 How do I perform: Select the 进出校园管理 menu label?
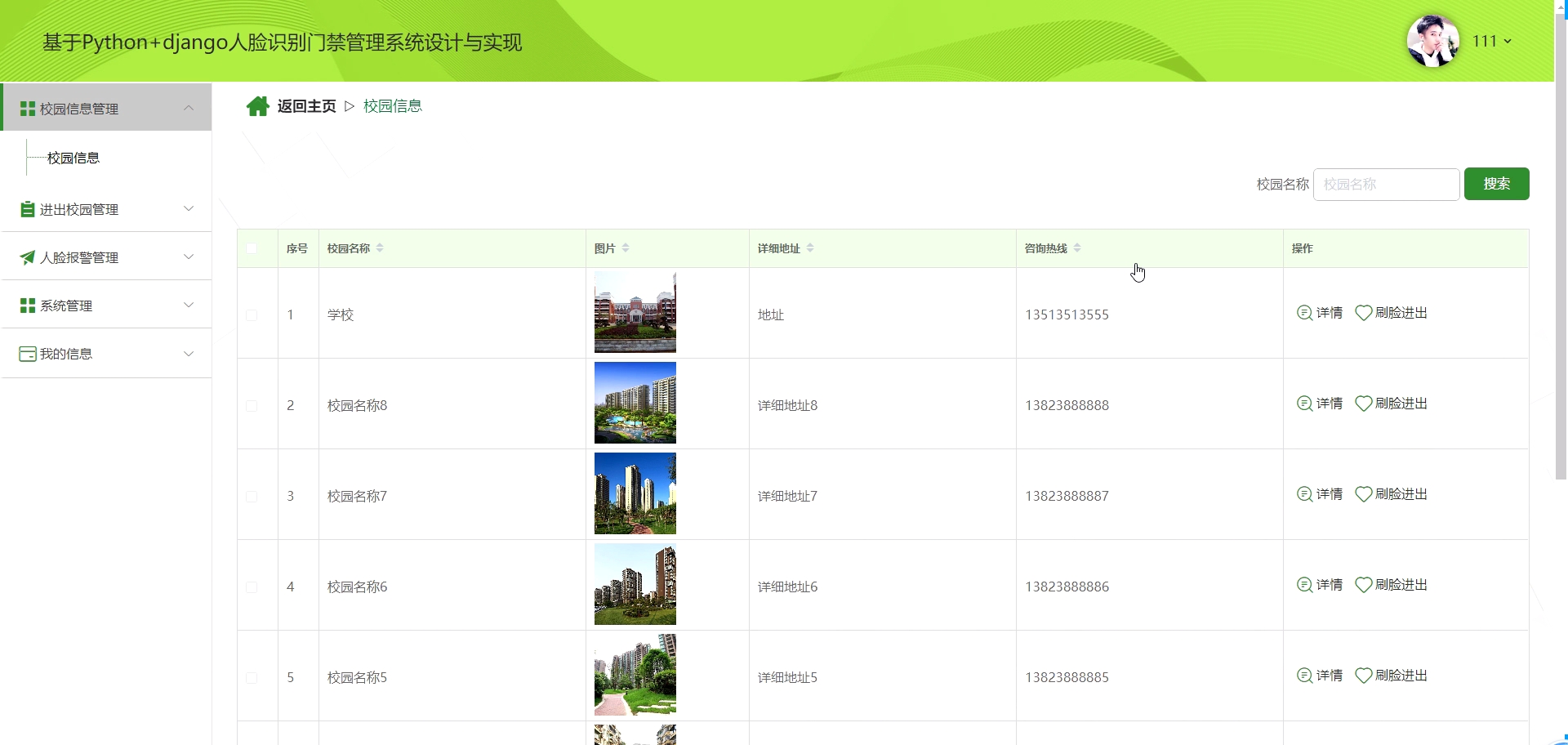(79, 209)
